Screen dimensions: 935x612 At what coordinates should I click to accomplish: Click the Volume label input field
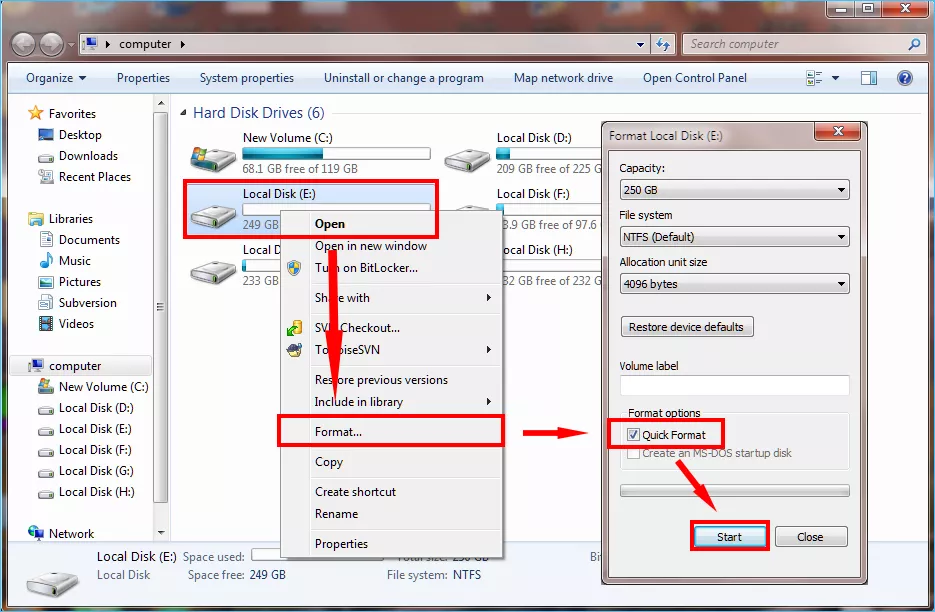click(735, 385)
